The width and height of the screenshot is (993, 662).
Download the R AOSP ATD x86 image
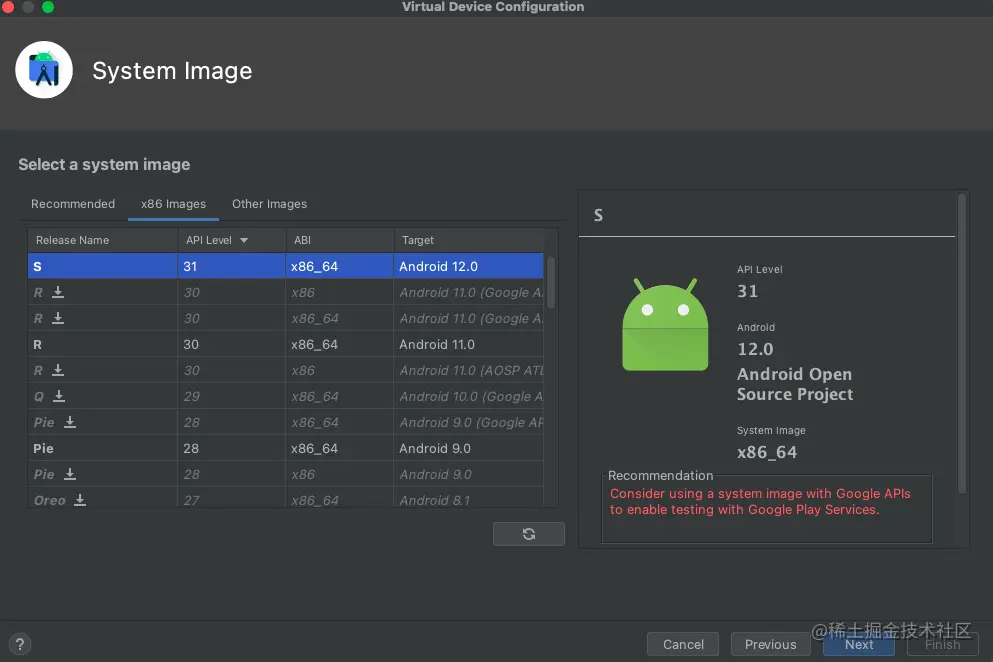tap(58, 370)
